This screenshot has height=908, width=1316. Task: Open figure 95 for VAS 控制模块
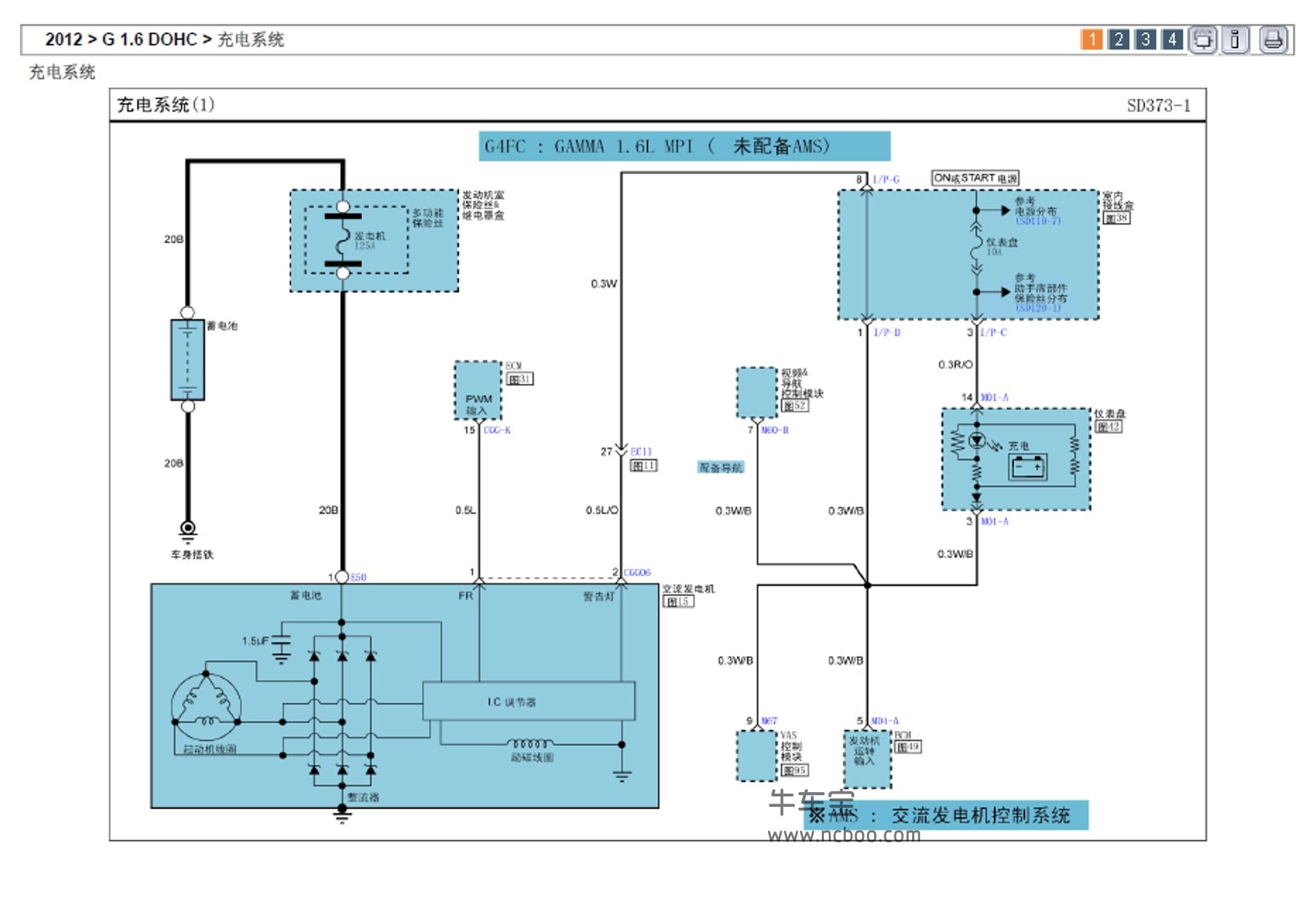[x=794, y=770]
